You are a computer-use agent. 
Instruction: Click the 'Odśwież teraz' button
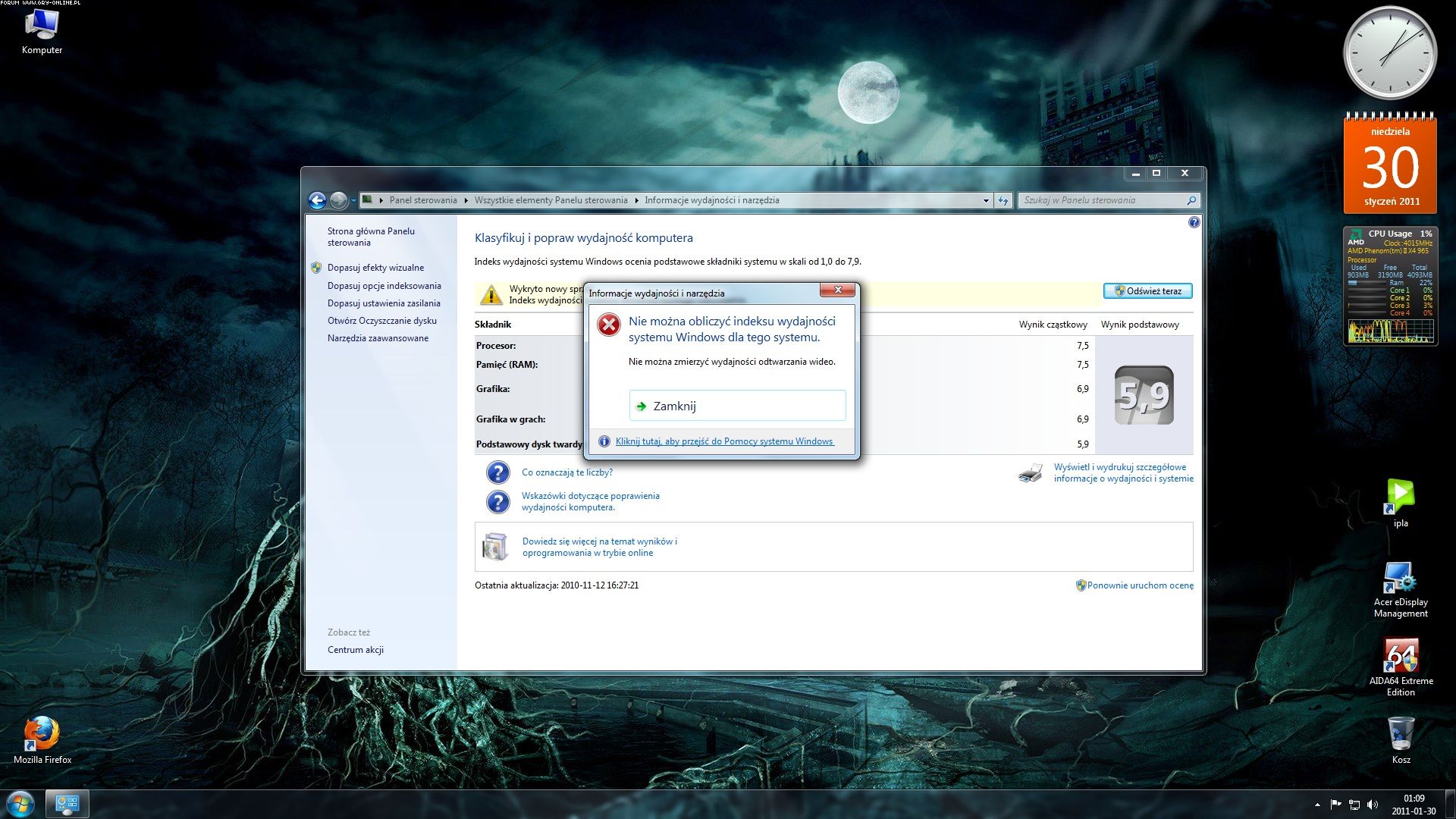click(1147, 291)
